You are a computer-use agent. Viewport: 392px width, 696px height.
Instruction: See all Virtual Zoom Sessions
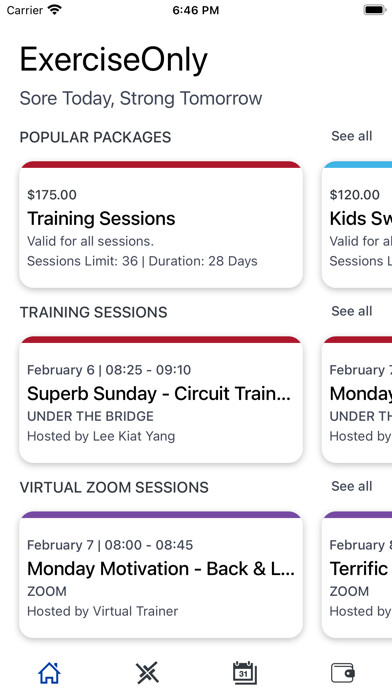[x=352, y=486]
